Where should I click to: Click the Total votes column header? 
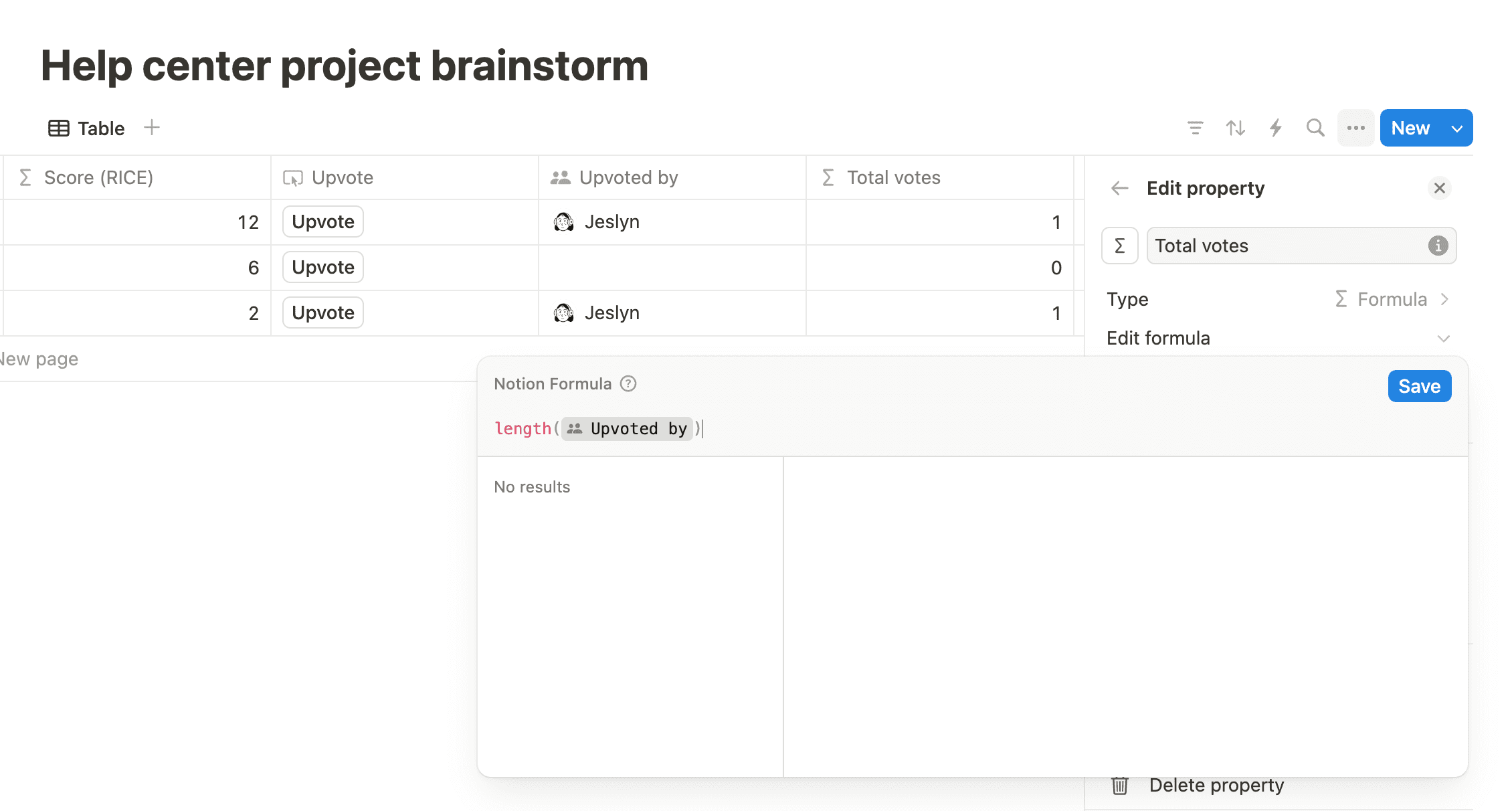(893, 178)
